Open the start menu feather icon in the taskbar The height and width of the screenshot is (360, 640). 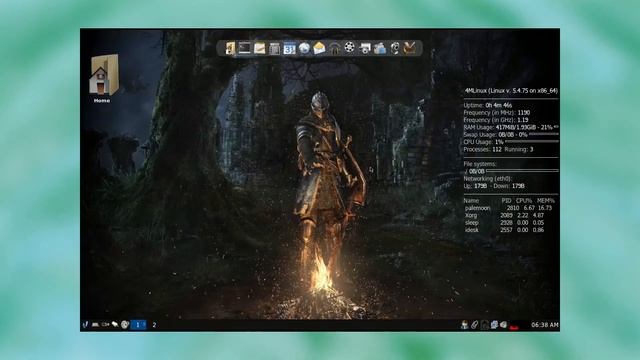click(x=85, y=324)
